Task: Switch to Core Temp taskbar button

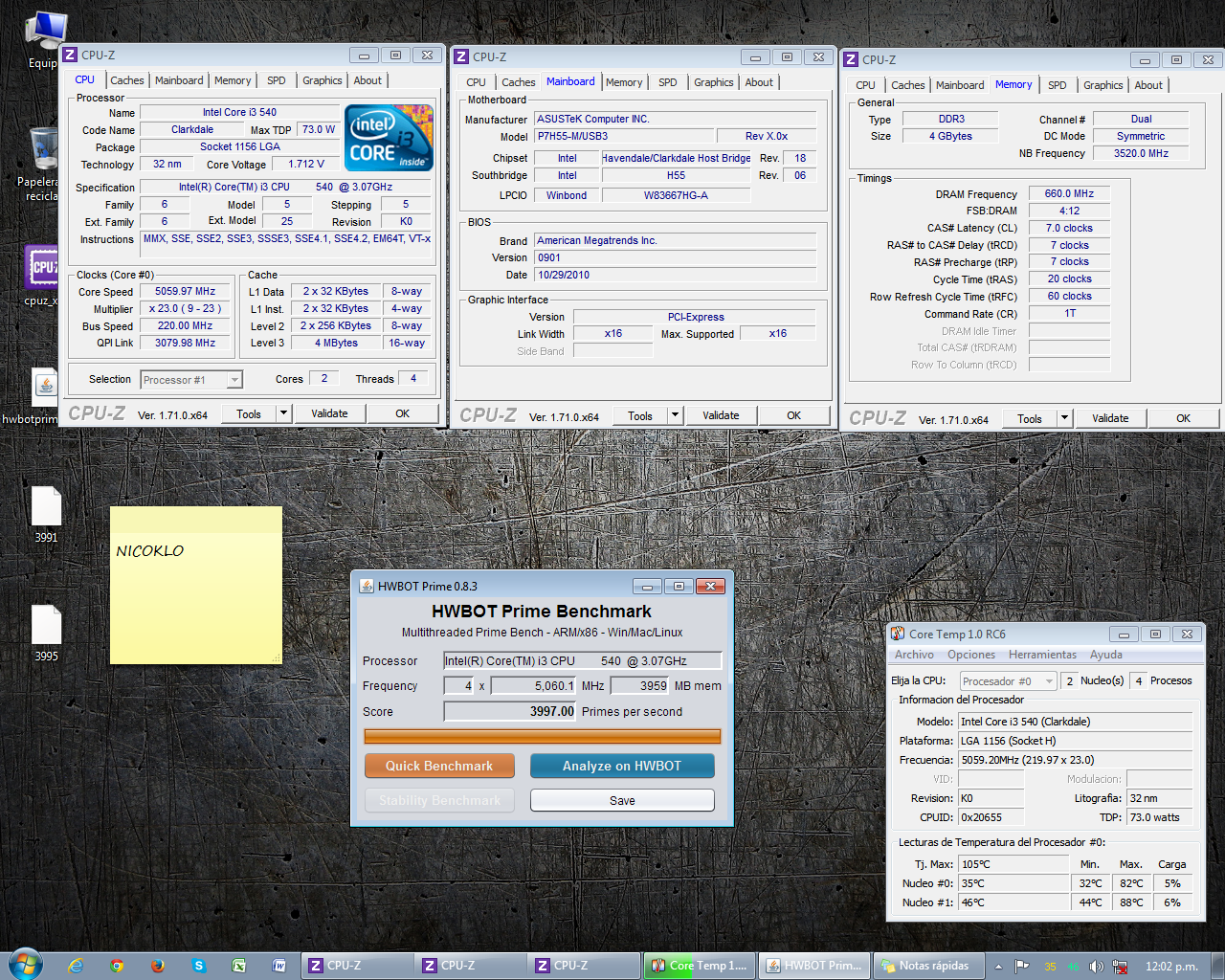Action: [x=700, y=966]
